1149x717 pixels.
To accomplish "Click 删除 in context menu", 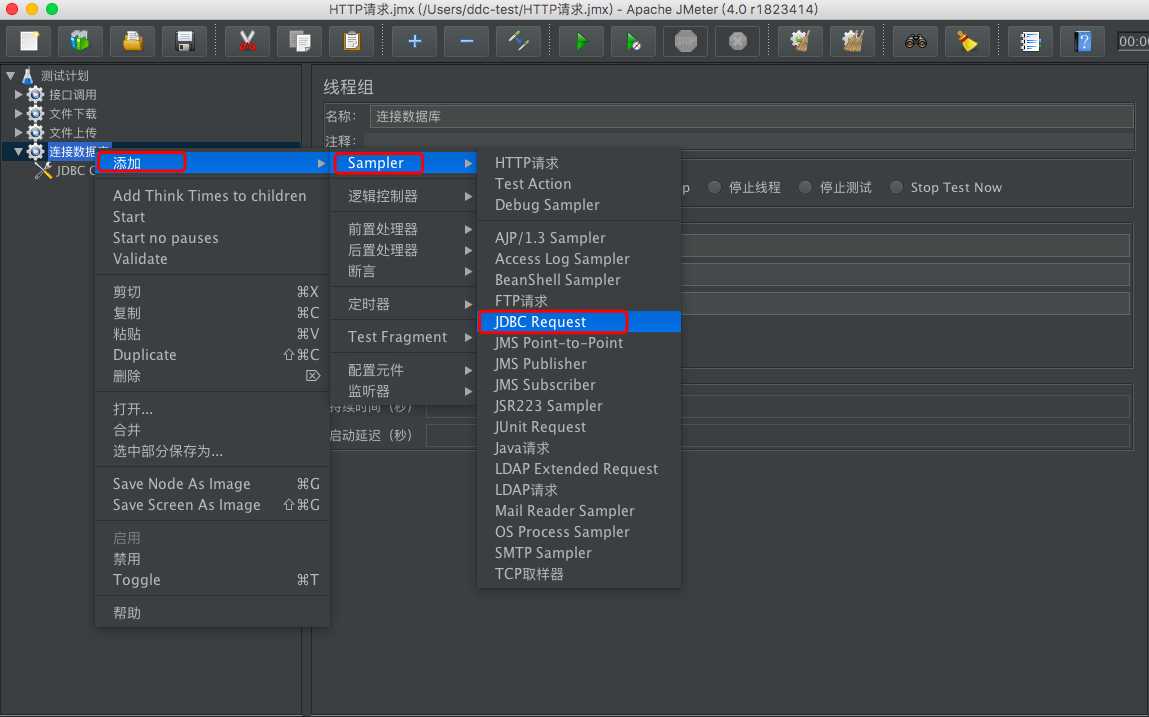I will click(213, 376).
